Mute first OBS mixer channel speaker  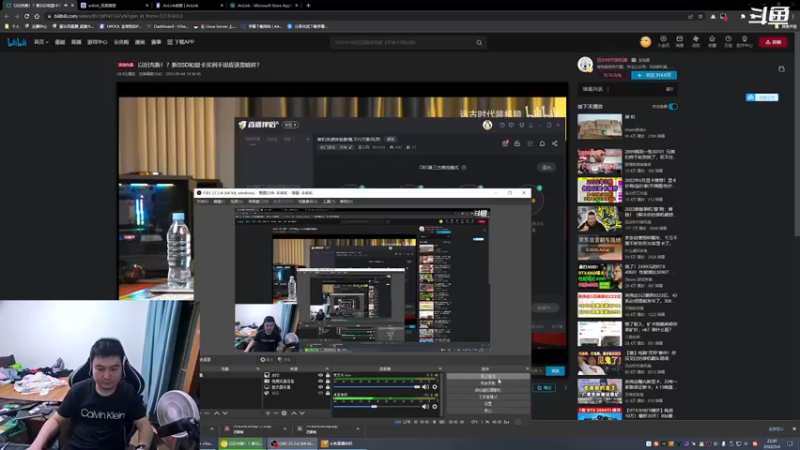(x=426, y=387)
